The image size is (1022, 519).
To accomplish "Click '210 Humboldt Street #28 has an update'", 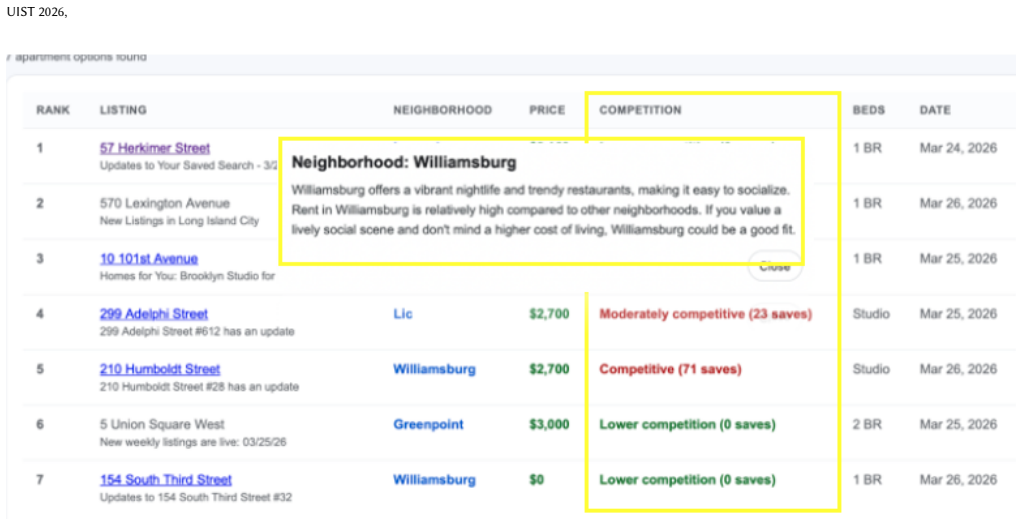I will 199,387.
